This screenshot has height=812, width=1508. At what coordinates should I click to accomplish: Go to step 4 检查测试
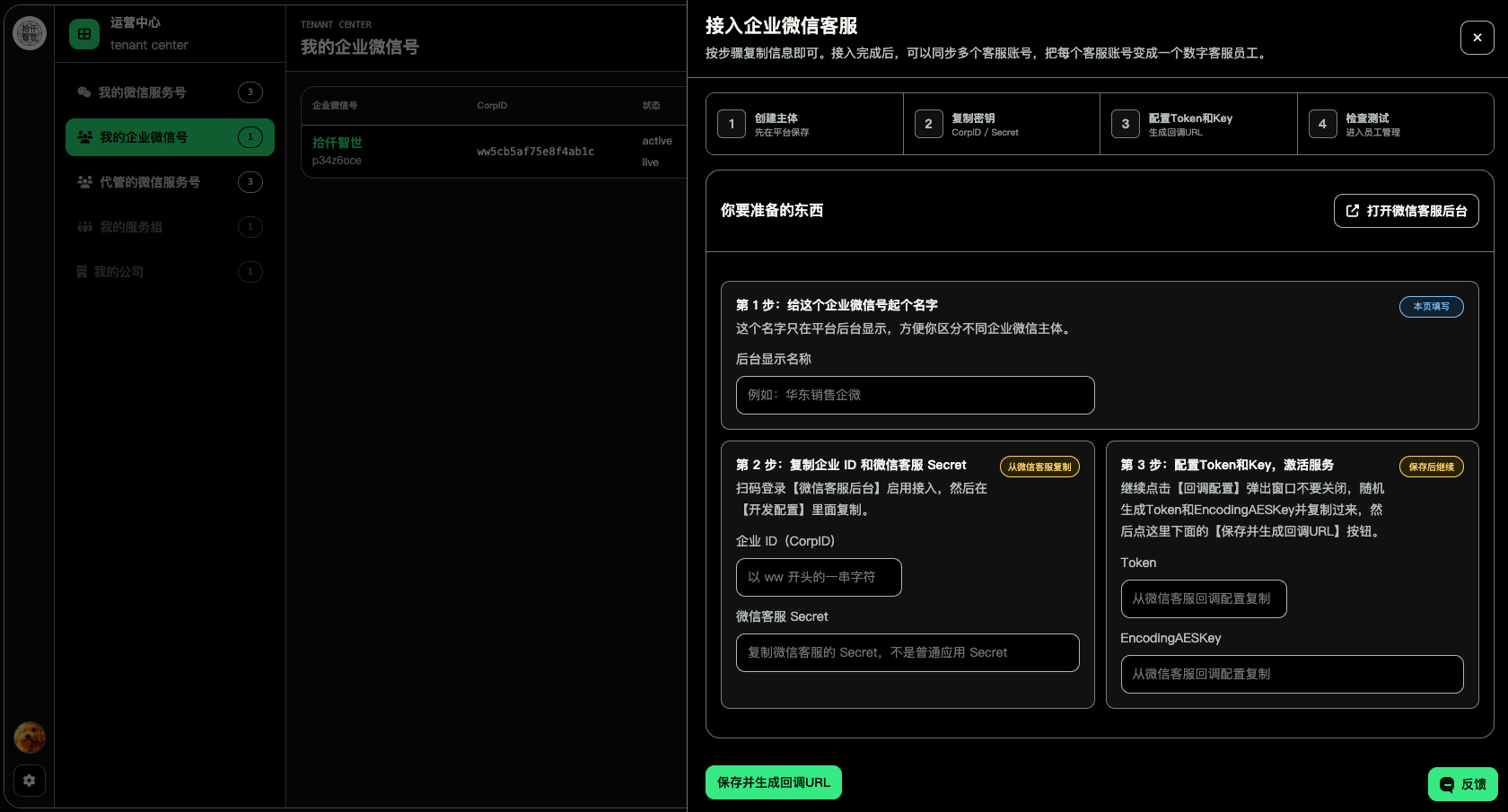tap(1396, 124)
